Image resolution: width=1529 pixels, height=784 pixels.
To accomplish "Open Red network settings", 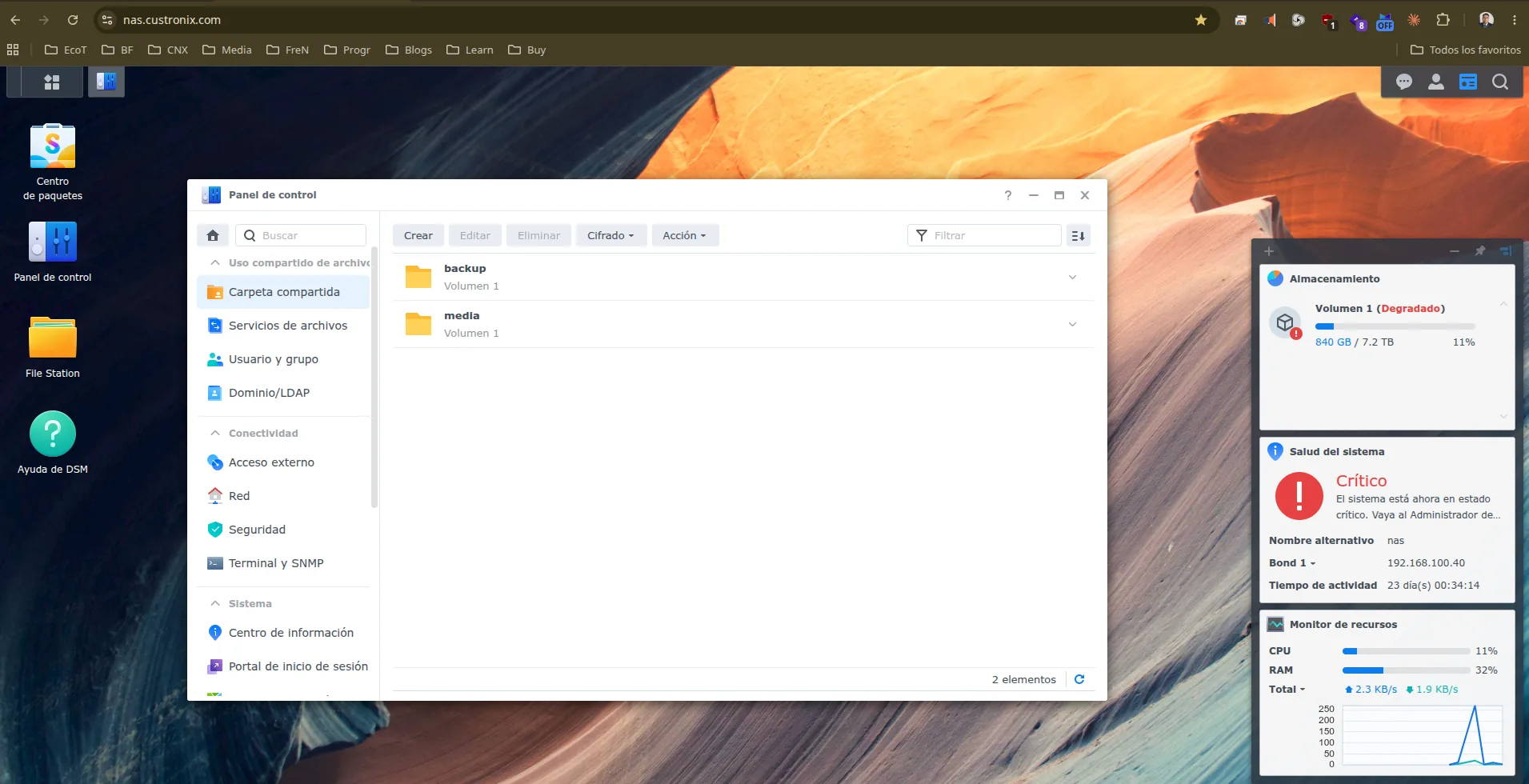I will 283,496.
